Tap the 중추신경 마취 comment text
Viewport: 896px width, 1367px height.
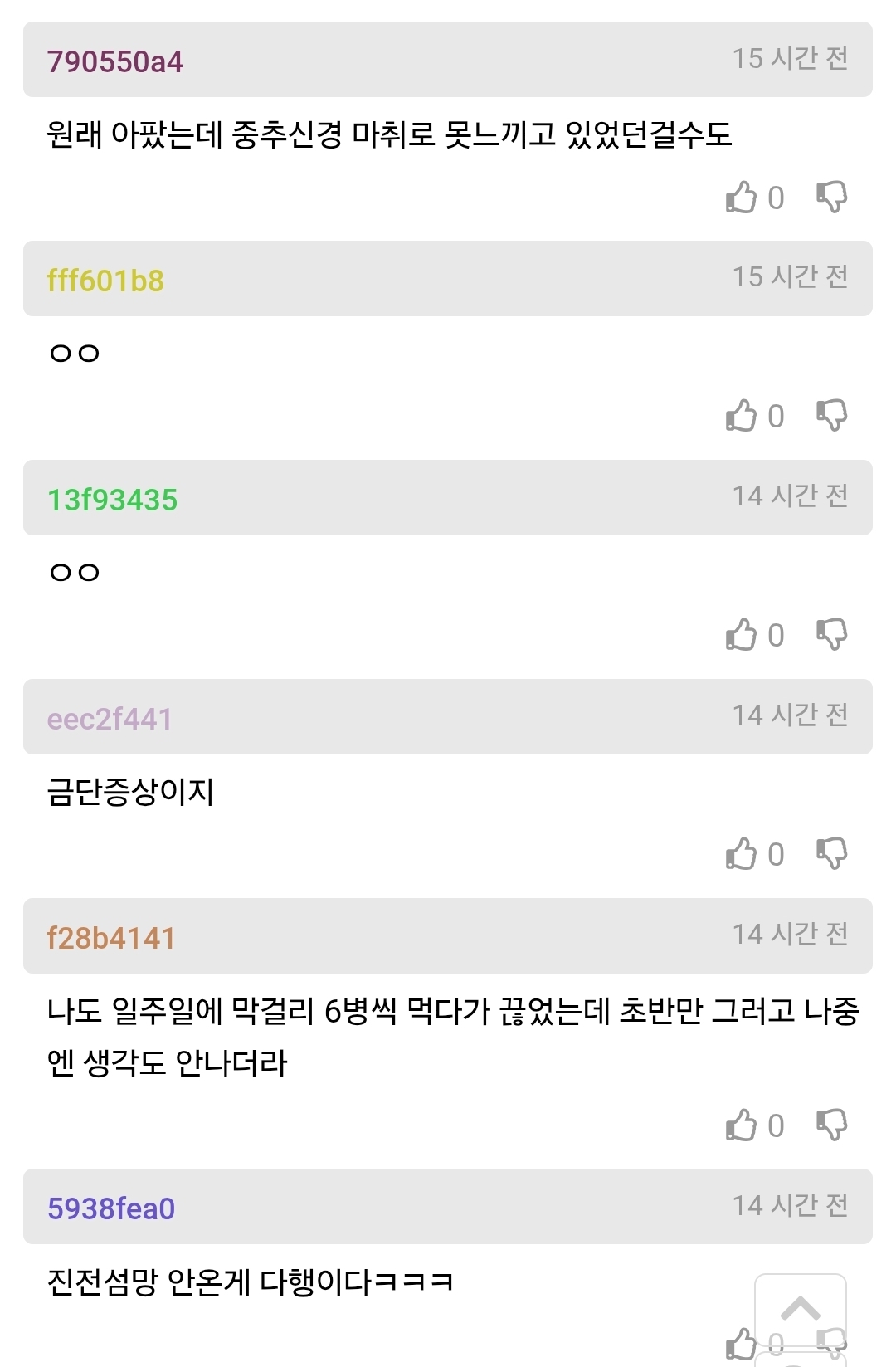click(389, 134)
